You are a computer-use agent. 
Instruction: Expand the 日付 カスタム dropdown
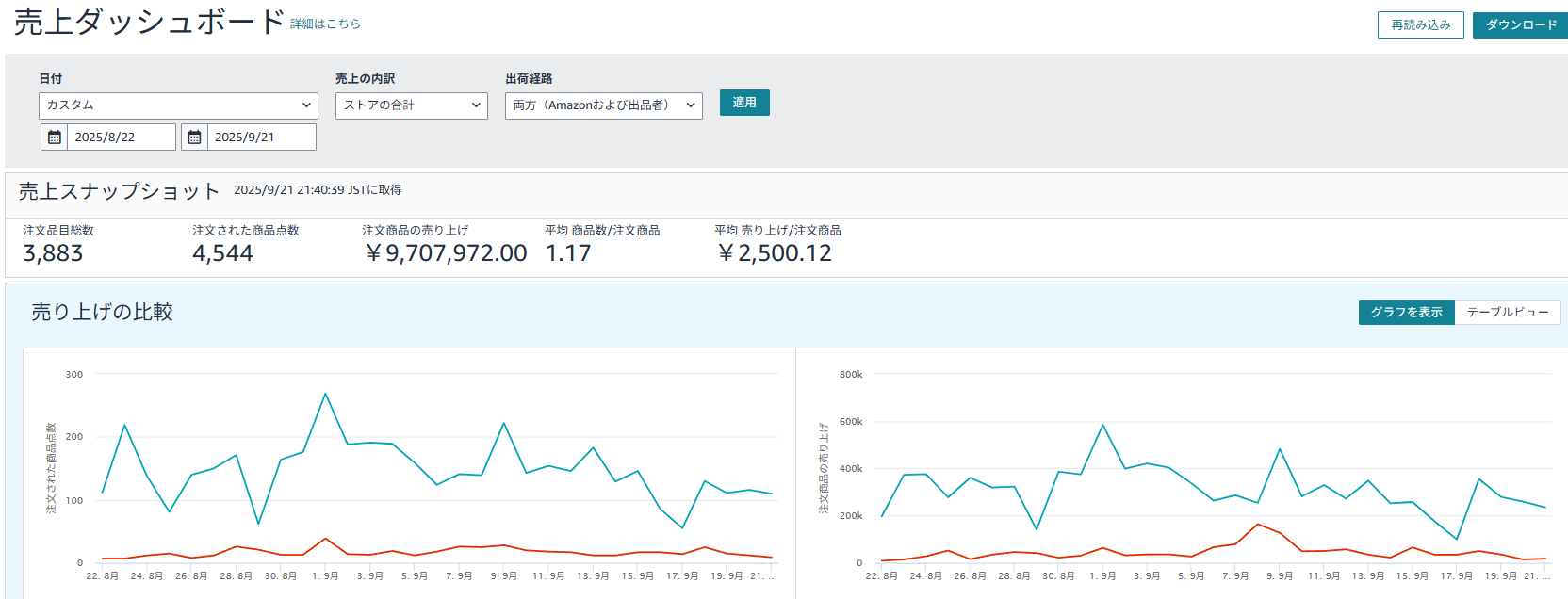178,105
